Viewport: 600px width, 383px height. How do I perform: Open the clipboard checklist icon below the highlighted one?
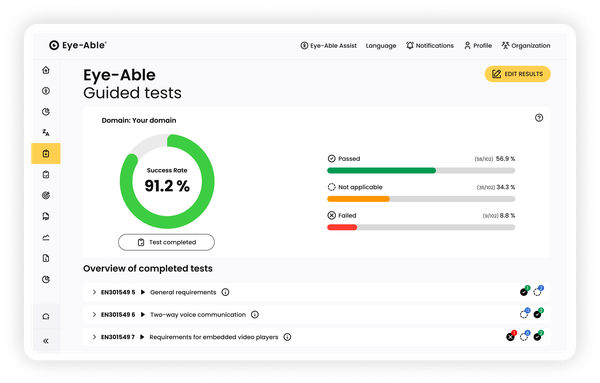point(46,174)
